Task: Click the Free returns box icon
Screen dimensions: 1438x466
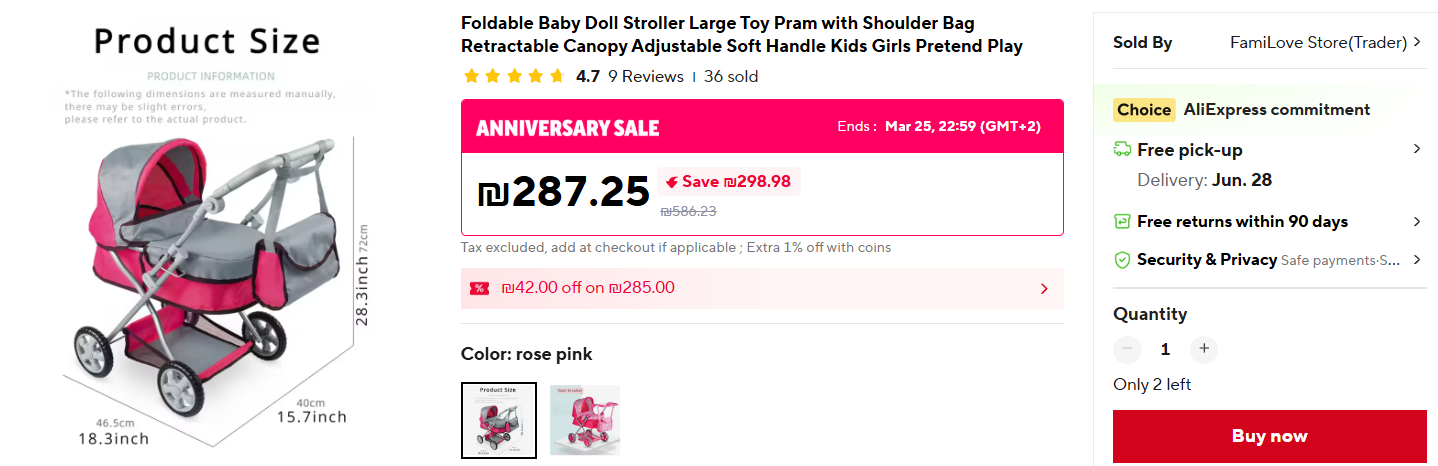Action: pyautogui.click(x=1122, y=221)
